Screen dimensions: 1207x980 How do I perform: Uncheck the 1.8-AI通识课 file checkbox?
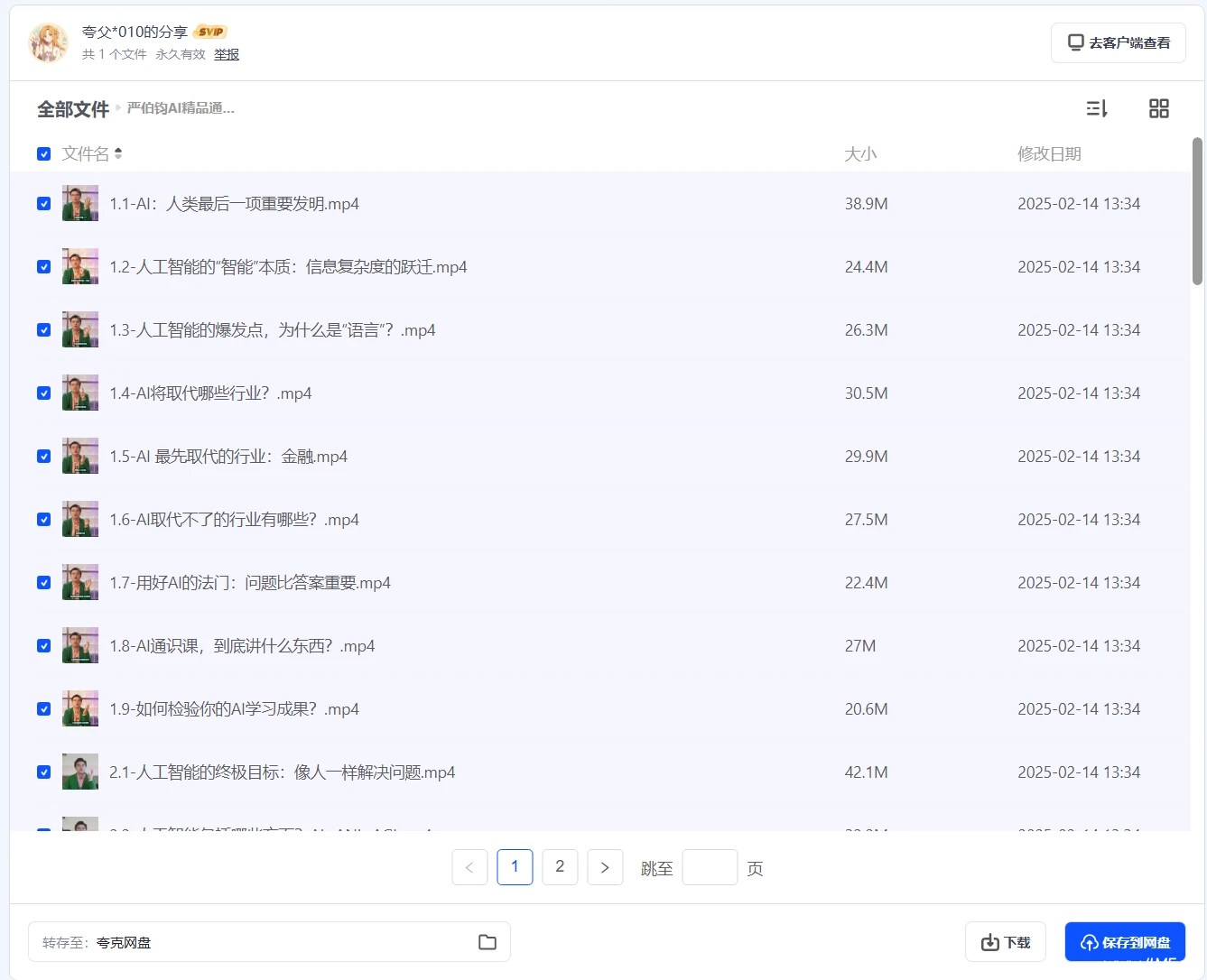click(43, 646)
